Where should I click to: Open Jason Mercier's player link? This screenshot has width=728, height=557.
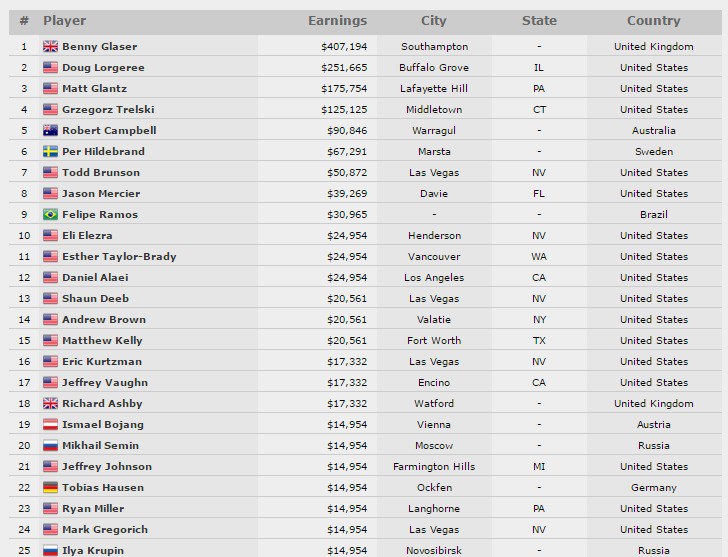pyautogui.click(x=101, y=194)
